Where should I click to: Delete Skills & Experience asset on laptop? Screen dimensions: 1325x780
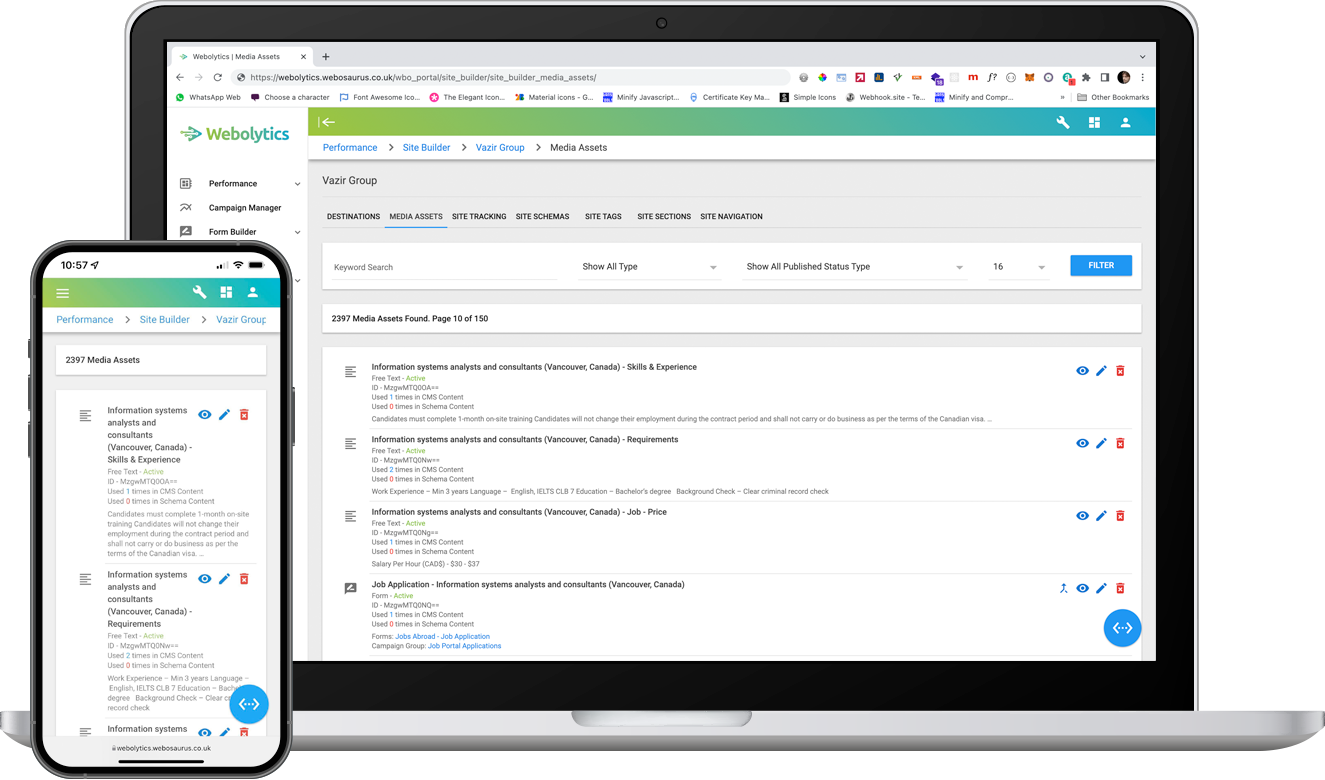[1120, 371]
